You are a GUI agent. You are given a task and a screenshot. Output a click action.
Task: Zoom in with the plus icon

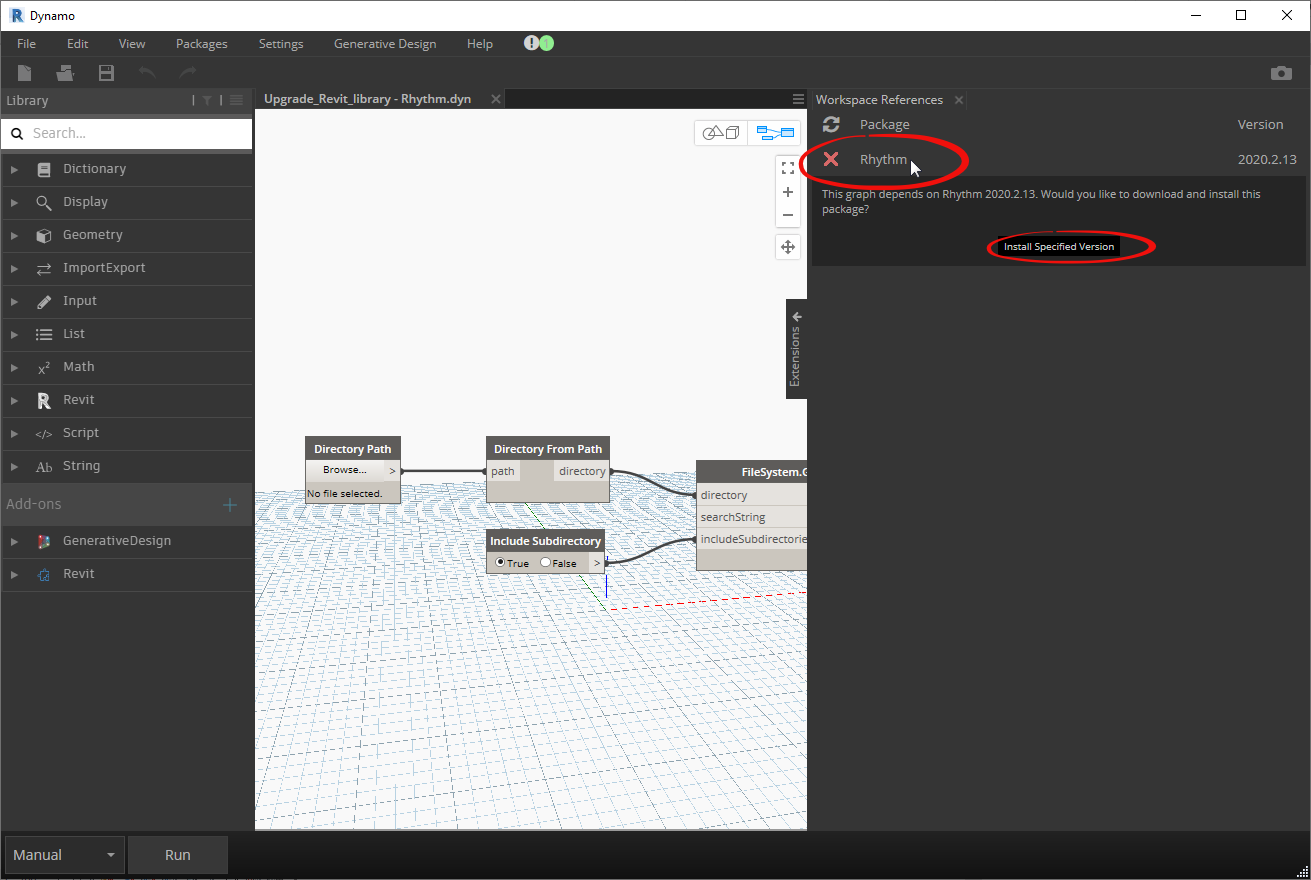[788, 191]
